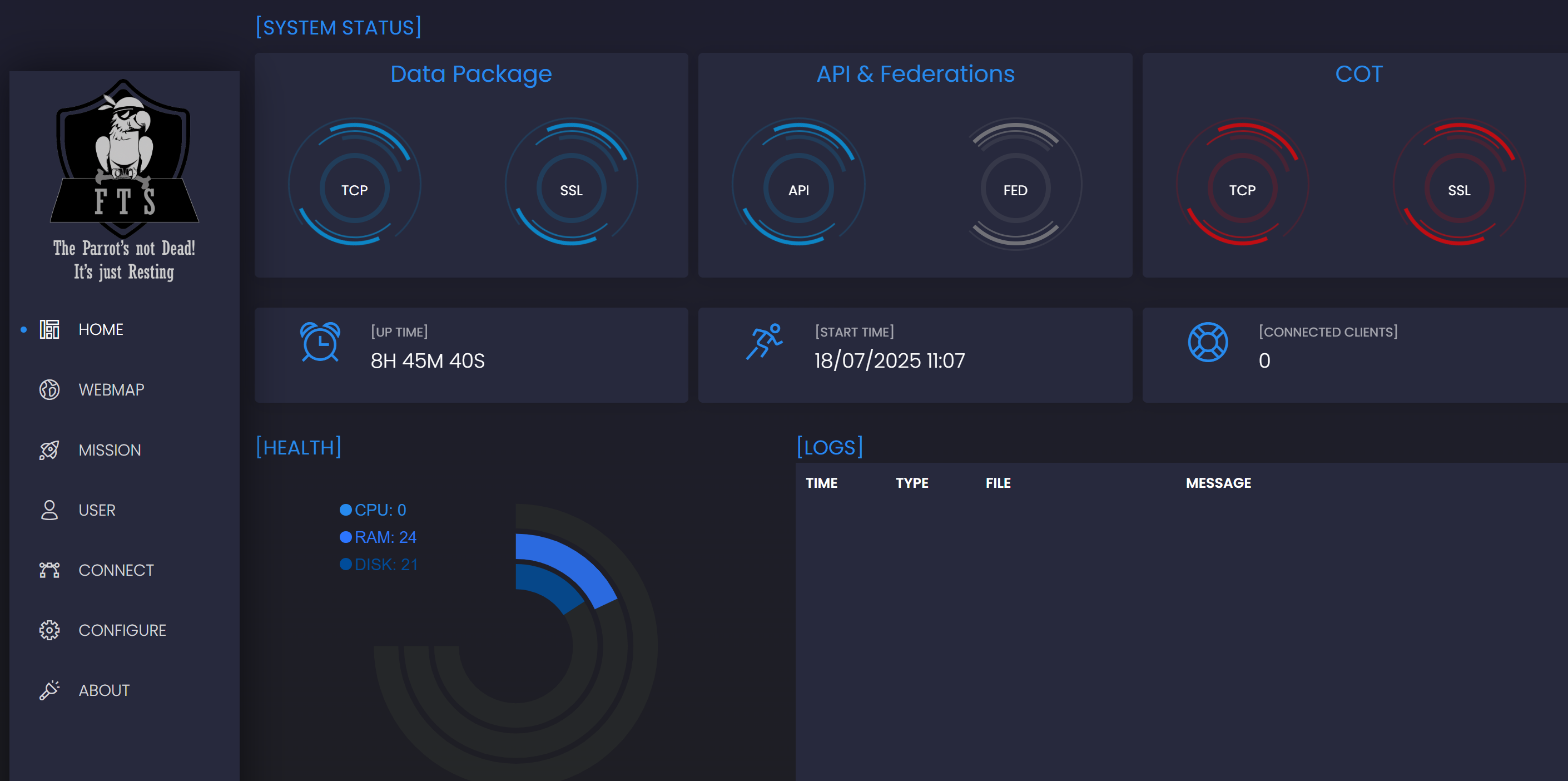The height and width of the screenshot is (781, 1568).
Task: Click the runner icon next to START TIME
Action: [x=766, y=343]
